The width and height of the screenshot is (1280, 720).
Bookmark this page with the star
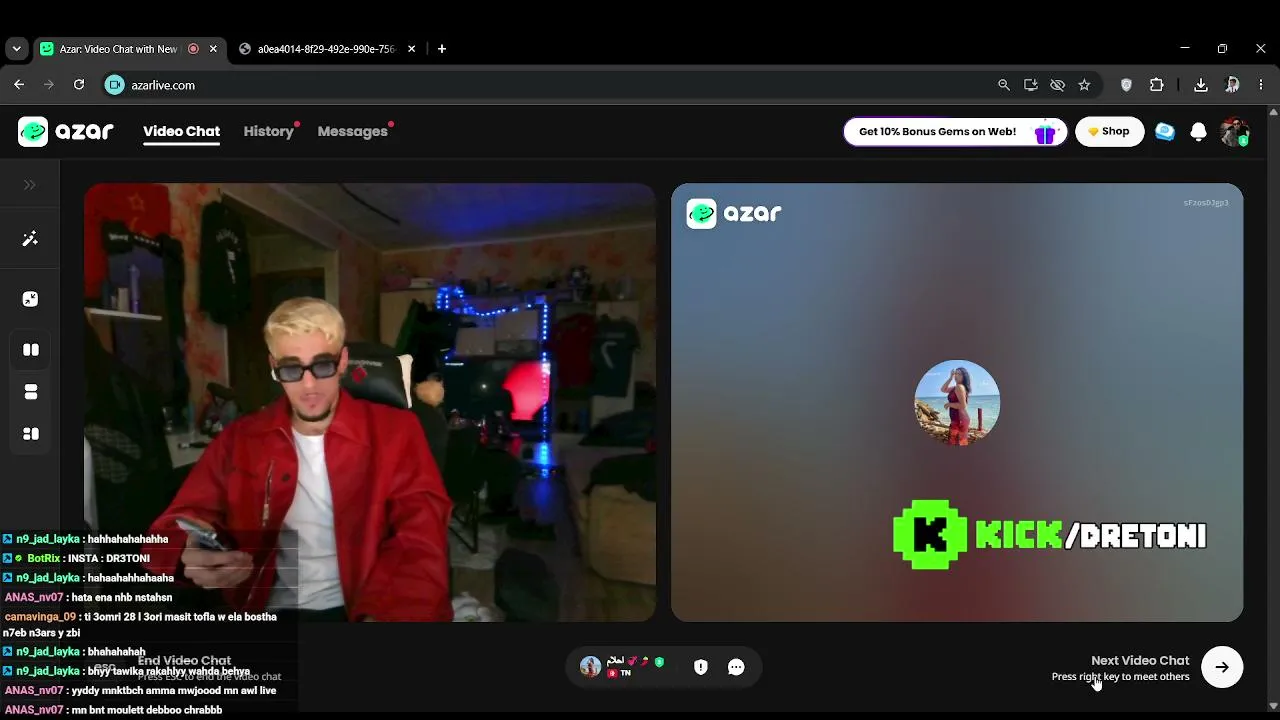pyautogui.click(x=1084, y=85)
